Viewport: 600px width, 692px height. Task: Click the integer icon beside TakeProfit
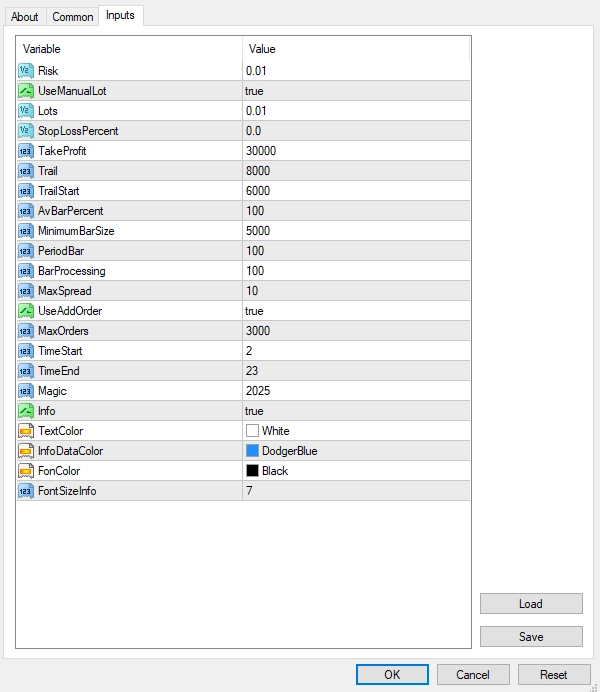tap(26, 151)
